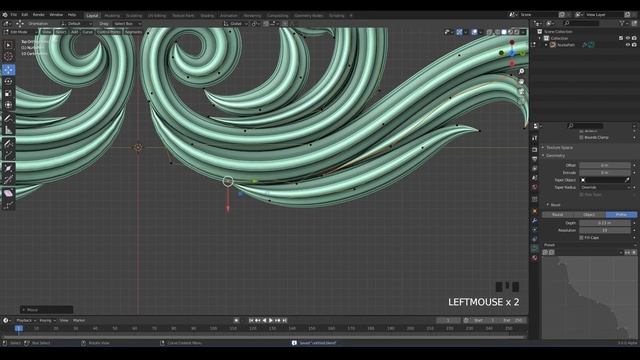The height and width of the screenshot is (360, 640).
Task: Switch to the Modeling workspace tab
Action: click(x=112, y=16)
